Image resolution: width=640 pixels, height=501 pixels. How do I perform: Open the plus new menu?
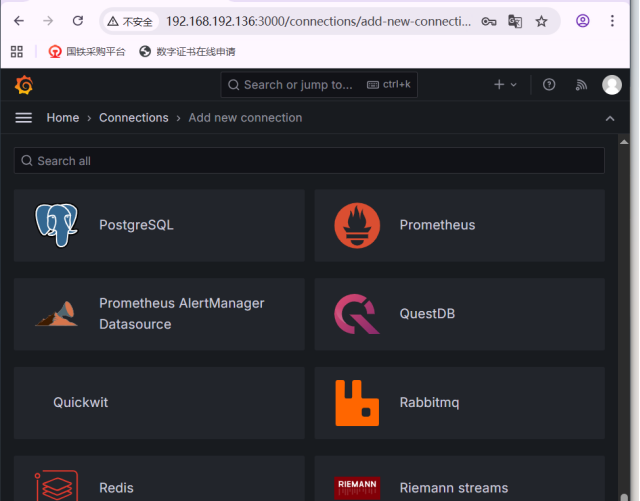pyautogui.click(x=505, y=85)
